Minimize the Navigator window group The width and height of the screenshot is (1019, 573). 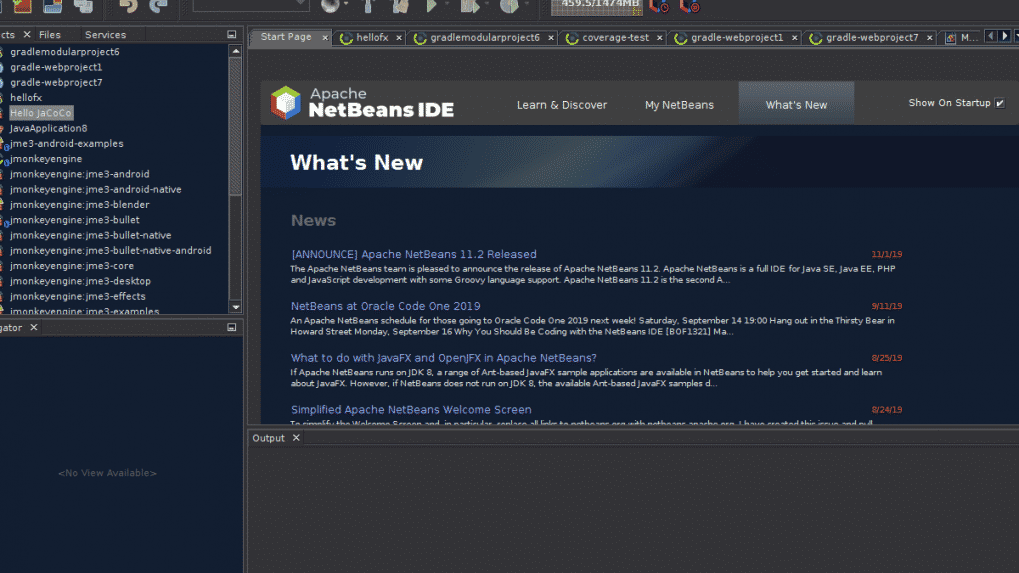(231, 327)
